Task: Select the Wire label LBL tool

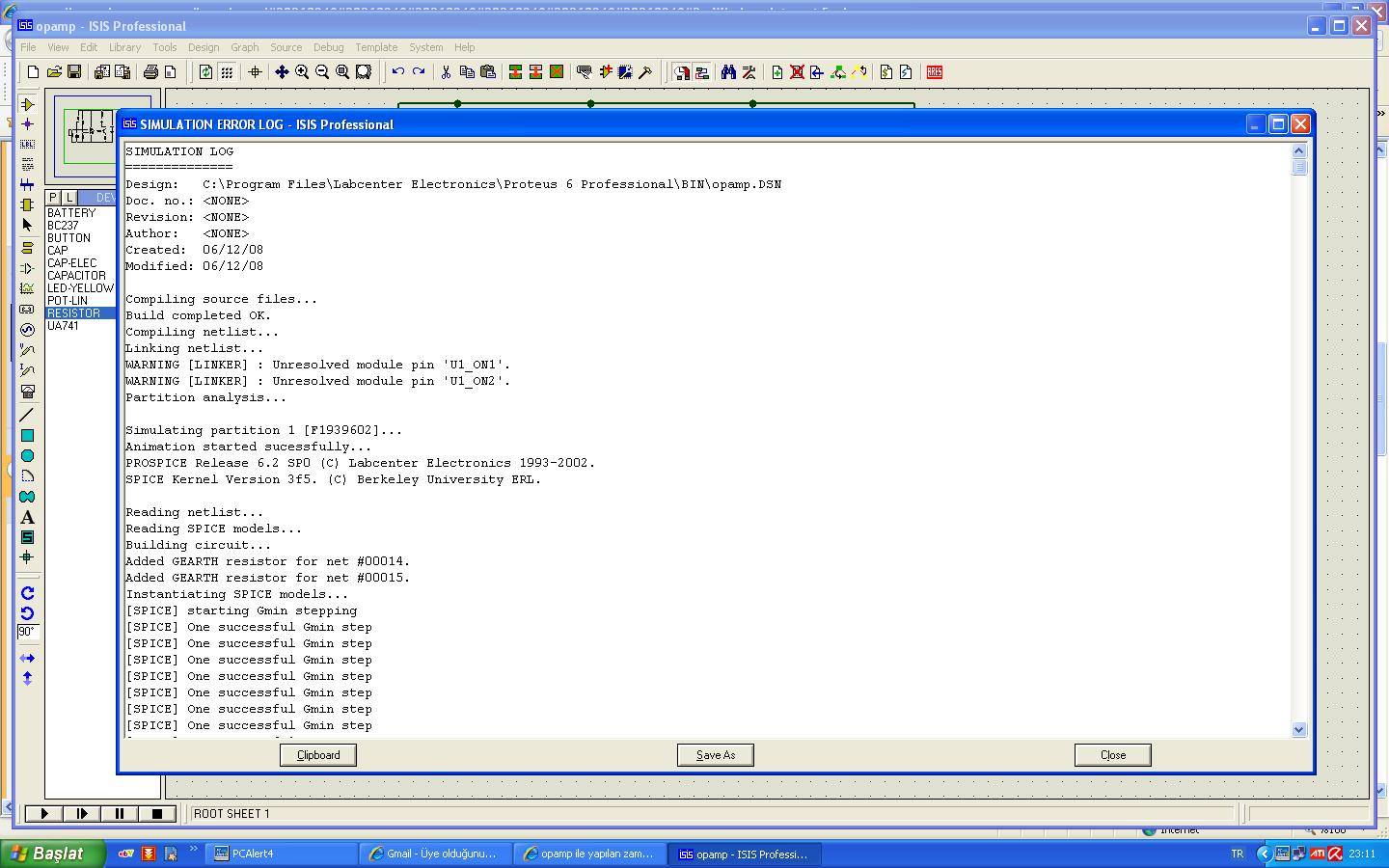Action: [x=27, y=145]
